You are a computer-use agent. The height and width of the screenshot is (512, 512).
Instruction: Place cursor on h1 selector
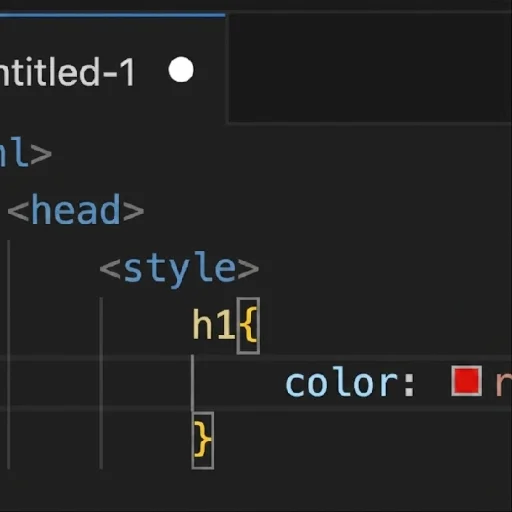pos(214,324)
